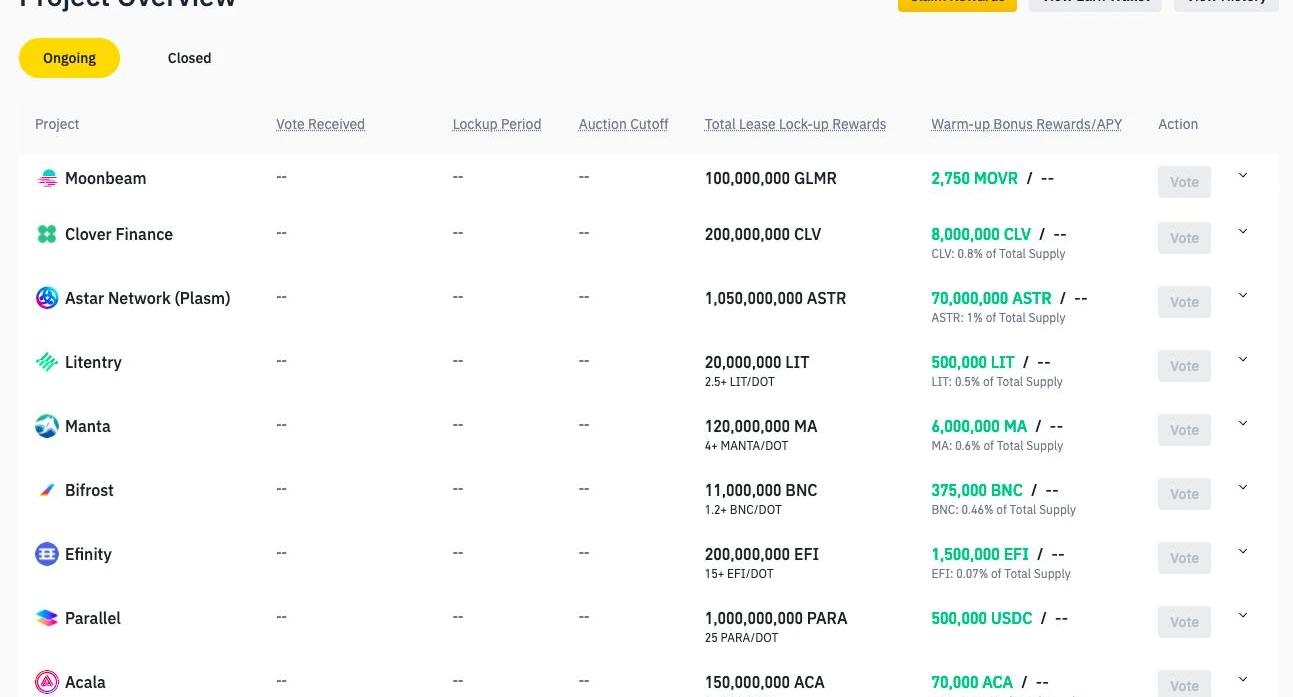Viewport: 1293px width, 697px height.
Task: Click Warm-up Bonus Rewards/APY column header
Action: click(x=1026, y=124)
